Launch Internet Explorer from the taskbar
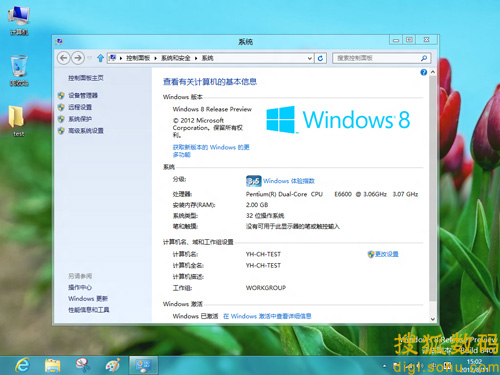The width and height of the screenshot is (500, 375). tap(23, 365)
